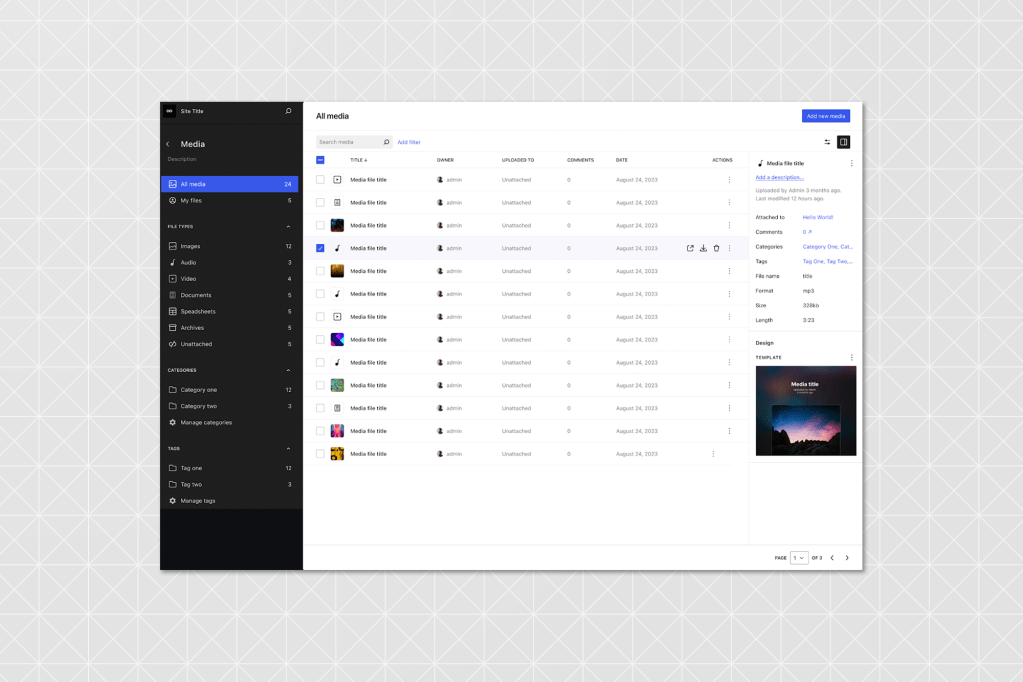The width and height of the screenshot is (1023, 682).
Task: Open the comments count link in details
Action: point(807,232)
